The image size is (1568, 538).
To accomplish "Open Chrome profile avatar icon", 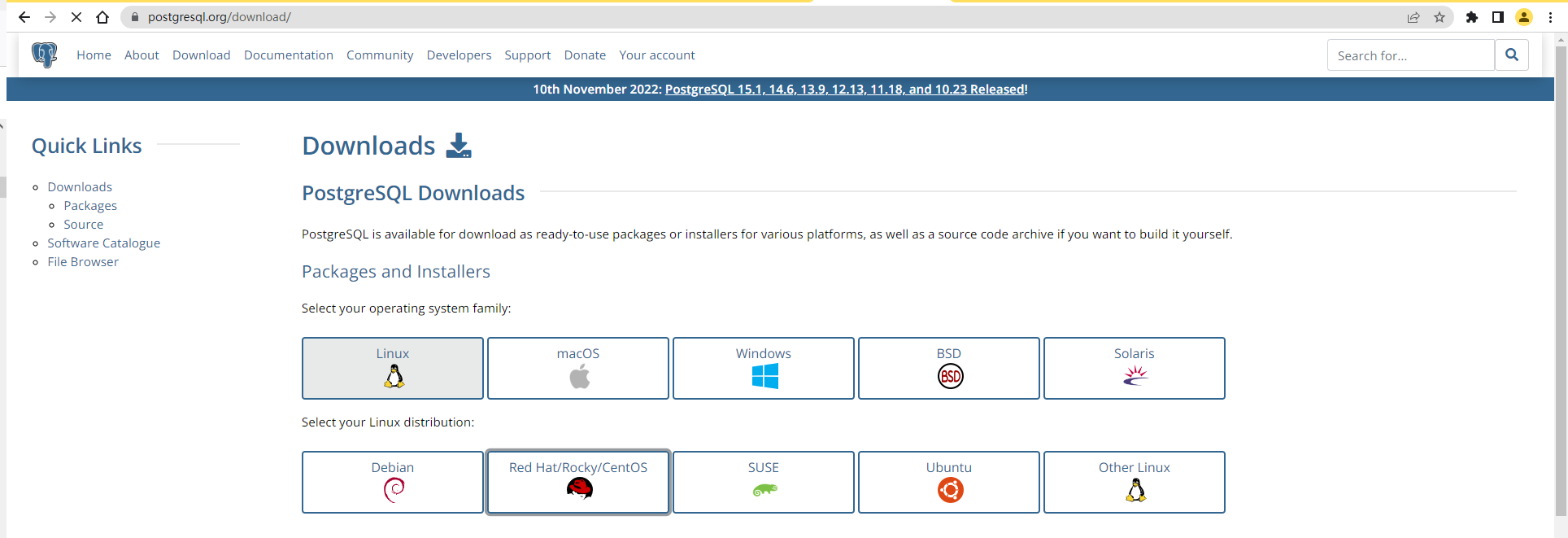I will (x=1524, y=17).
